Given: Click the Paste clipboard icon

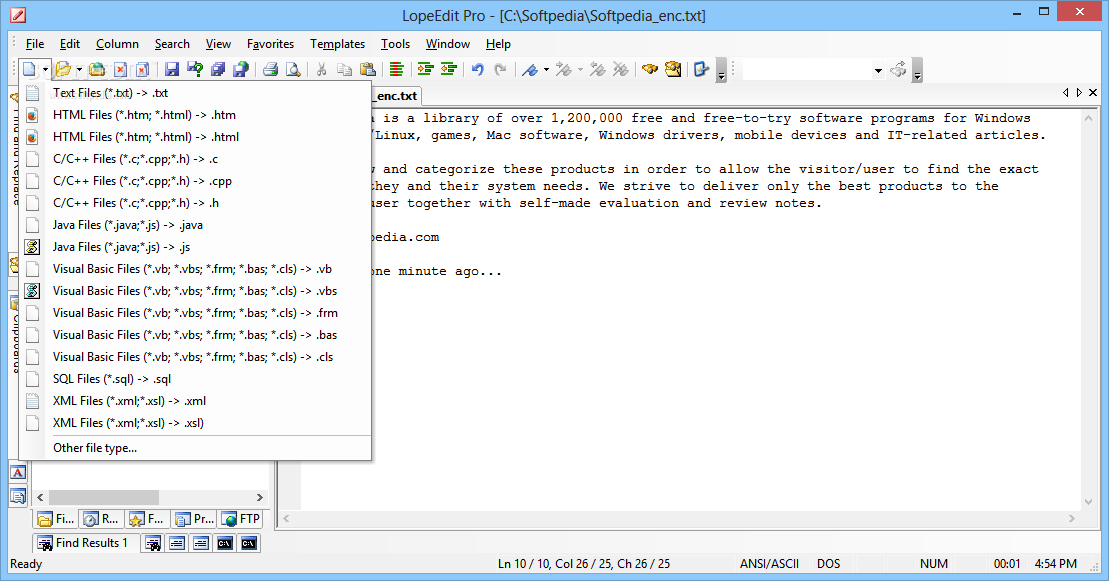Looking at the screenshot, I should [x=367, y=69].
